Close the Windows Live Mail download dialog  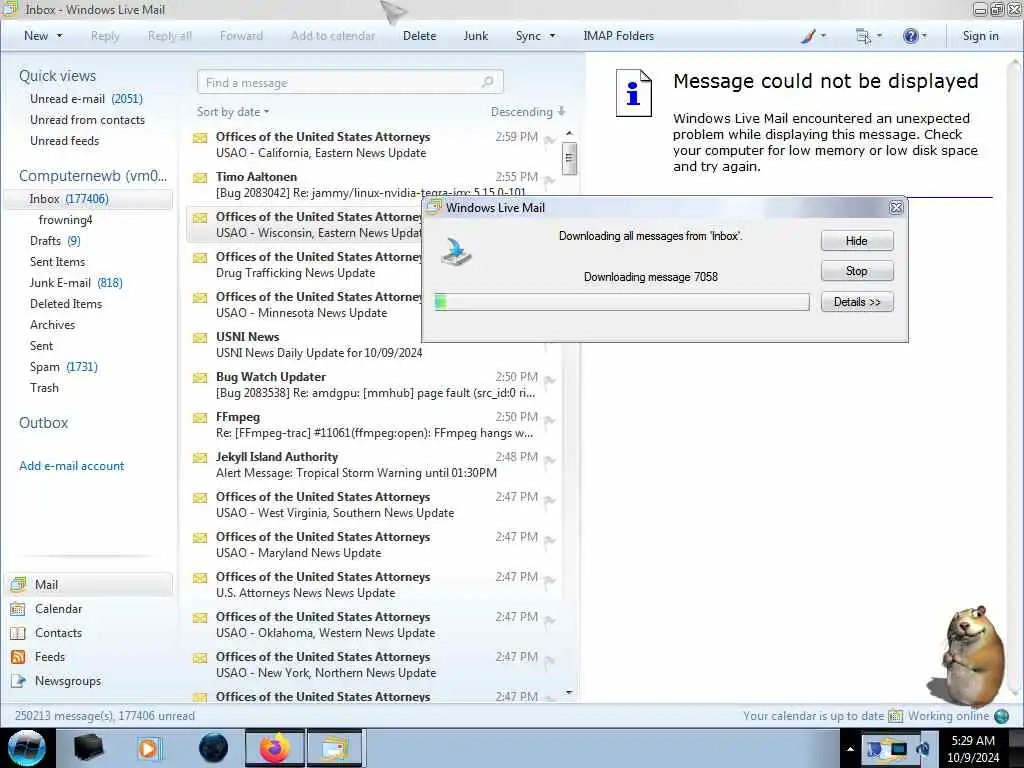tap(896, 207)
